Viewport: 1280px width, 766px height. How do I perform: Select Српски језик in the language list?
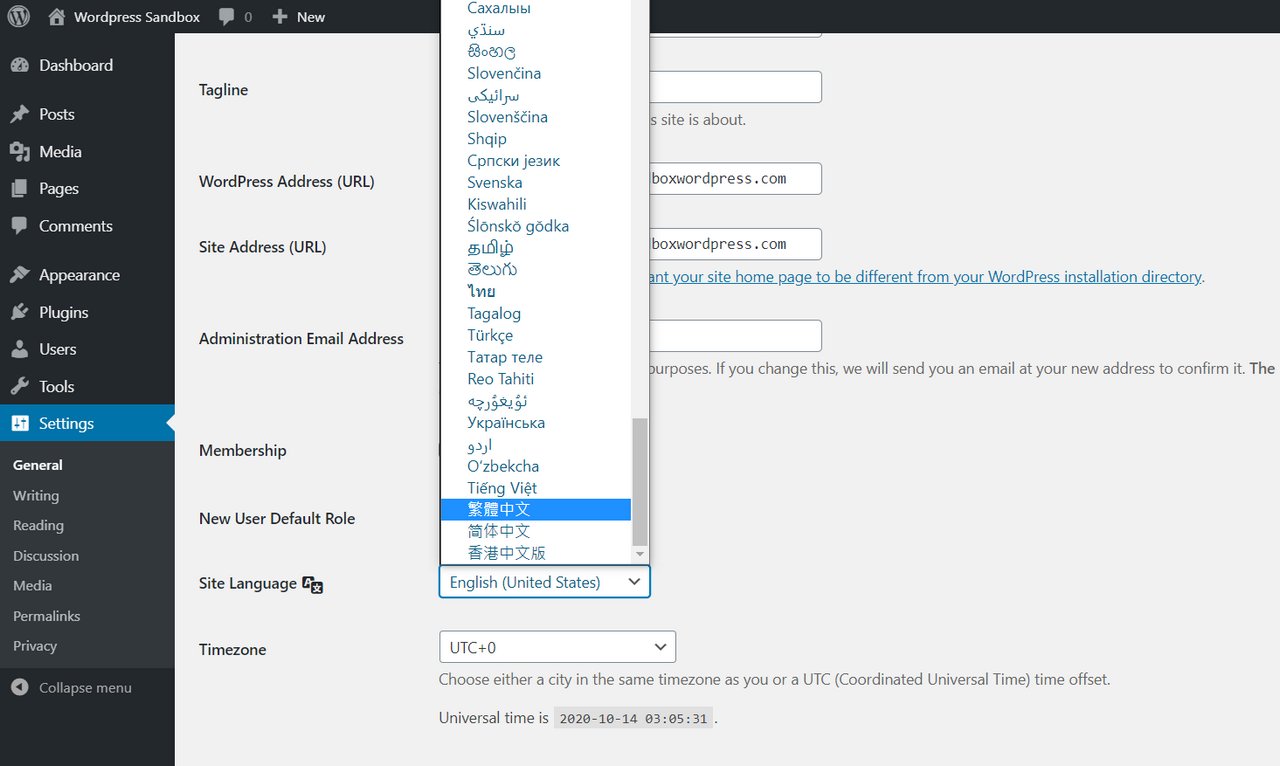pyautogui.click(x=536, y=161)
